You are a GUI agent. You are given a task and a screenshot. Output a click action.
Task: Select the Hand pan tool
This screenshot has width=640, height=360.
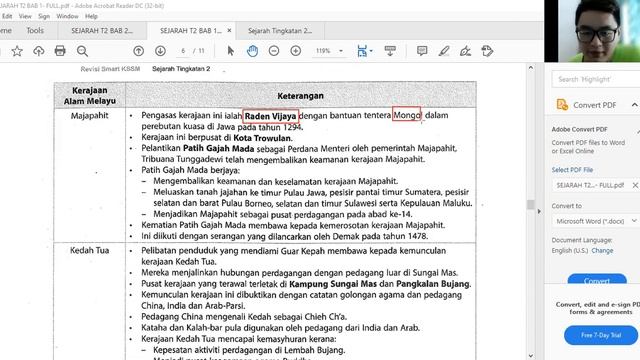pyautogui.click(x=252, y=51)
